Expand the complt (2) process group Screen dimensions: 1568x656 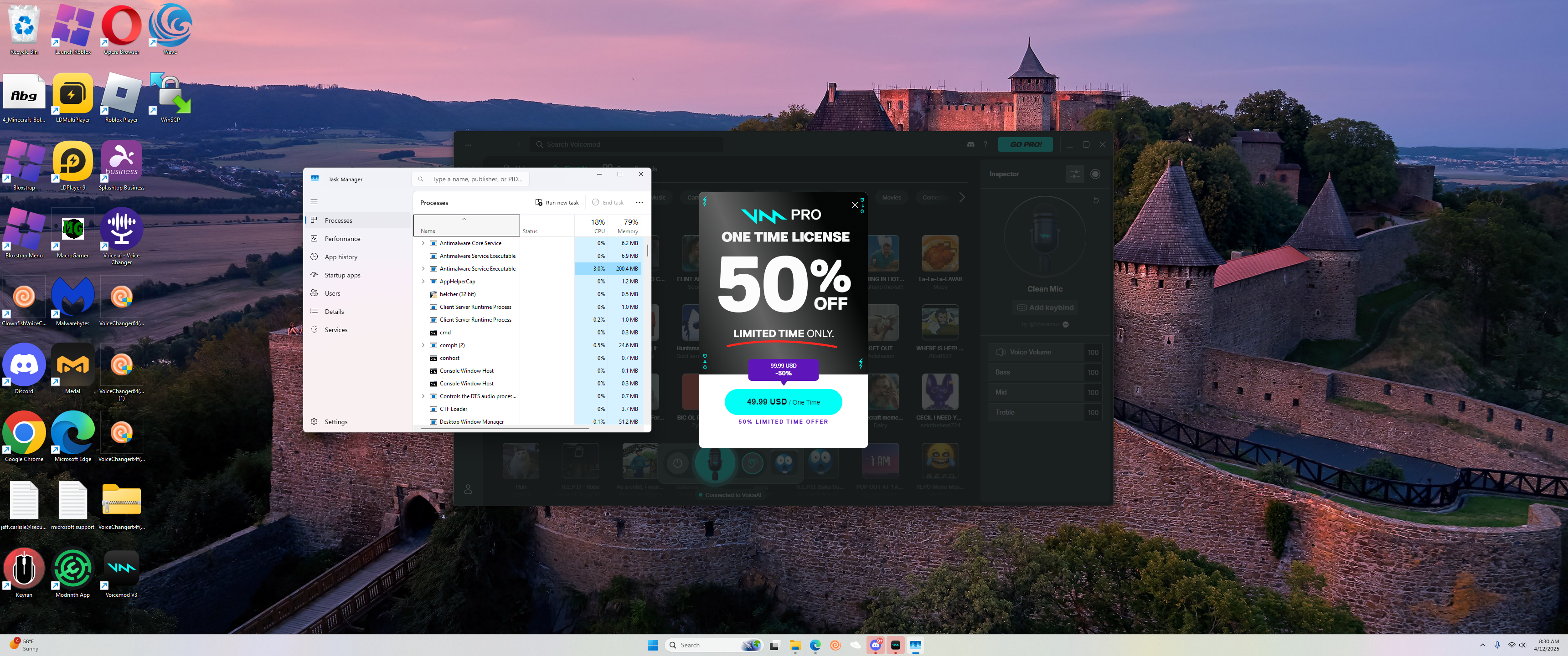click(x=423, y=345)
